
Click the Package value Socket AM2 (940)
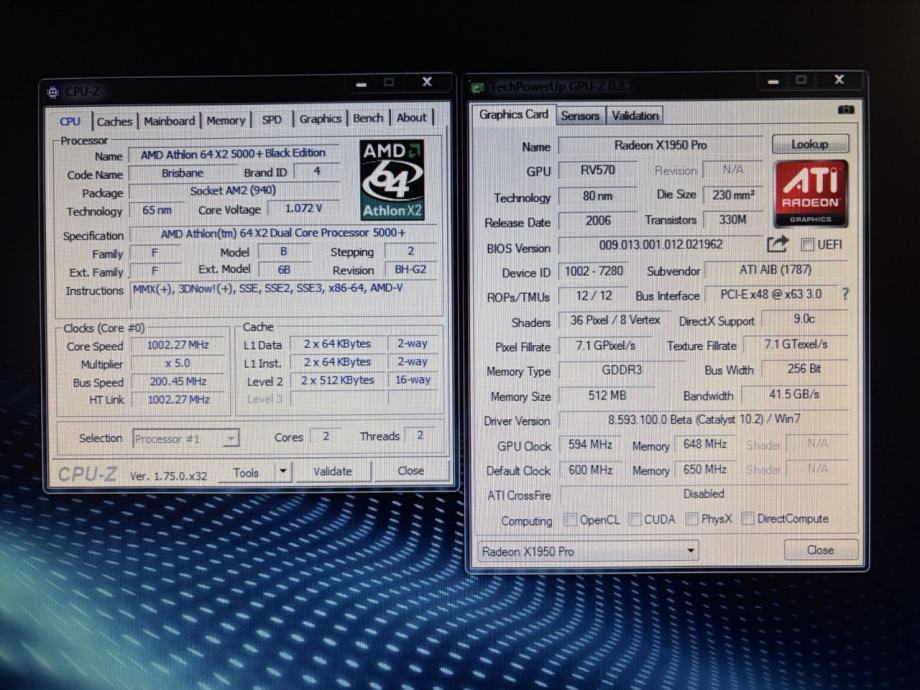click(x=233, y=191)
